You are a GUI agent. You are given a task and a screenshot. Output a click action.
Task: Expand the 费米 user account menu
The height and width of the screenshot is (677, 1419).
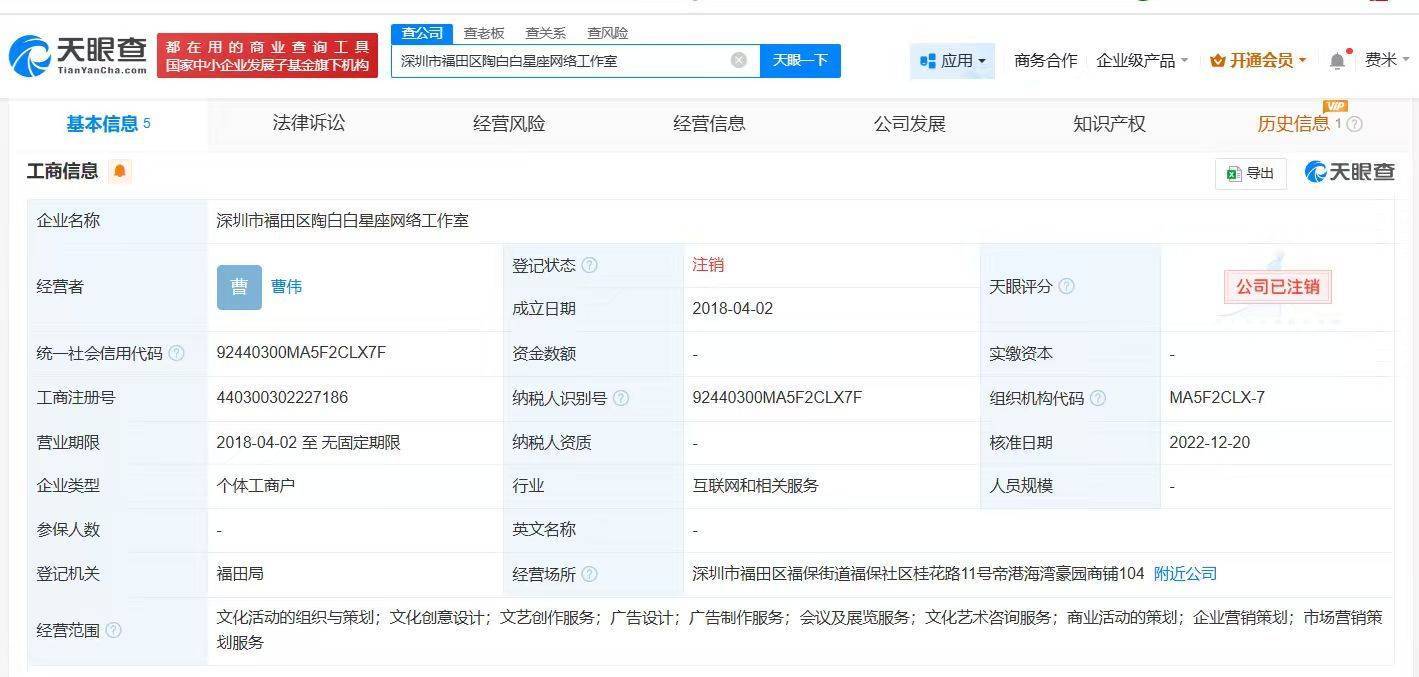[1387, 60]
